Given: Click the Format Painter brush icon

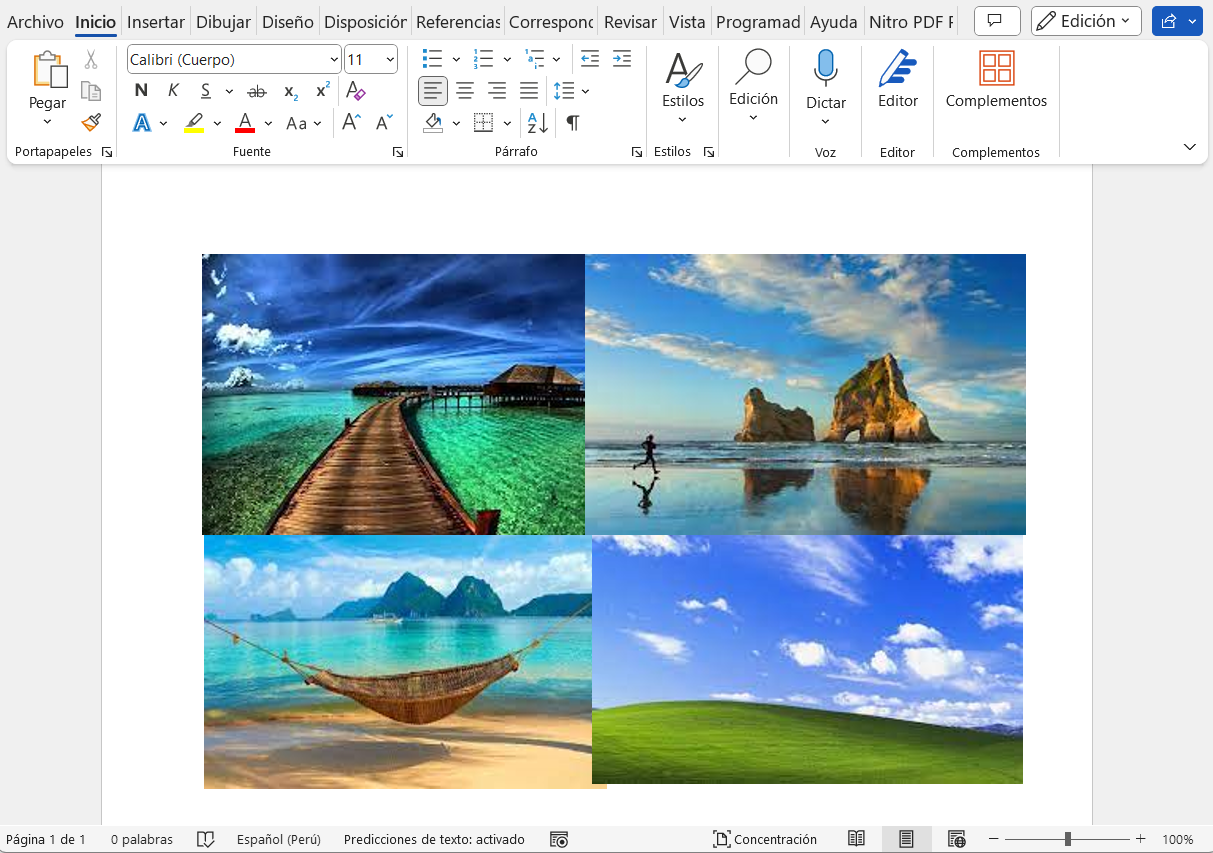Looking at the screenshot, I should (91, 122).
